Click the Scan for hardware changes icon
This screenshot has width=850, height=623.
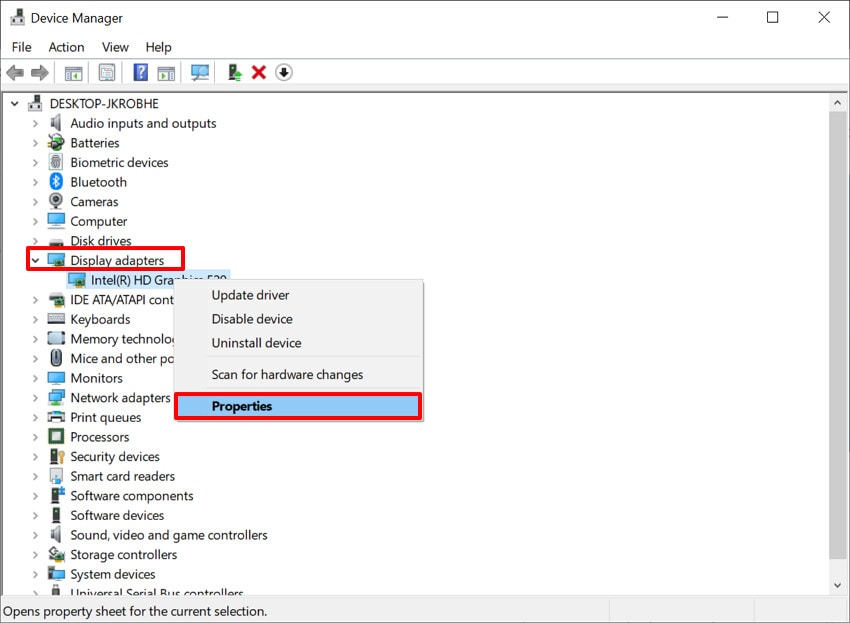pyautogui.click(x=199, y=72)
